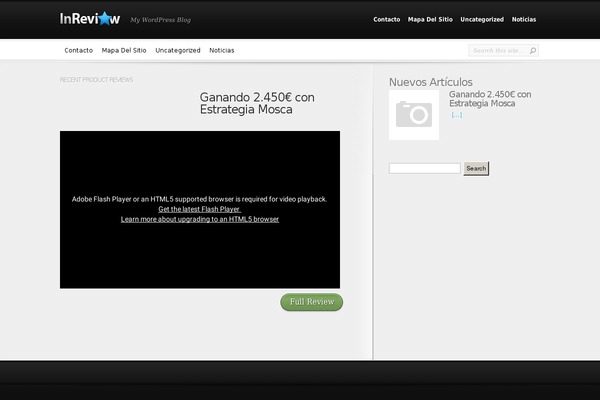Viewport: 600px width, 400px height.
Task: Open Uncategorized in dark top menu
Action: (482, 20)
